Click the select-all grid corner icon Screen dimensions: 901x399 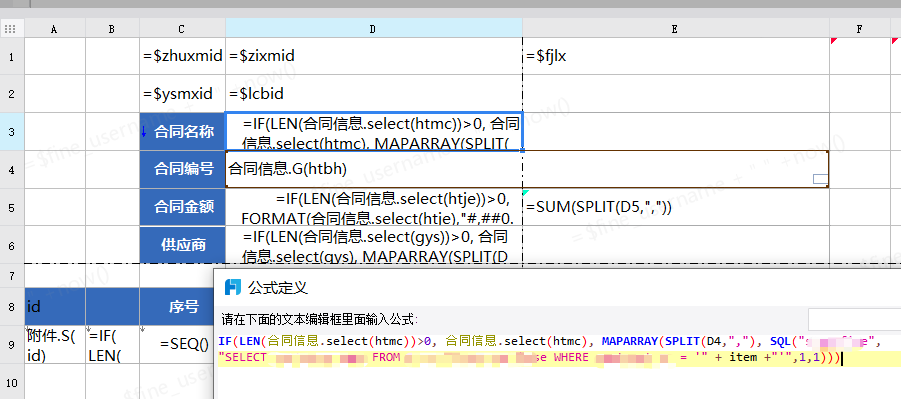tap(12, 28)
